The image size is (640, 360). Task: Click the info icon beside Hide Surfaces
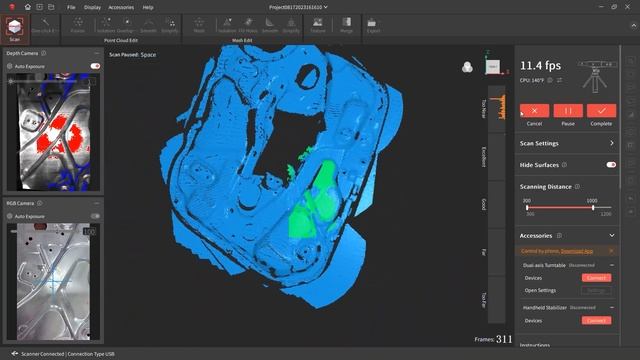[x=564, y=165]
